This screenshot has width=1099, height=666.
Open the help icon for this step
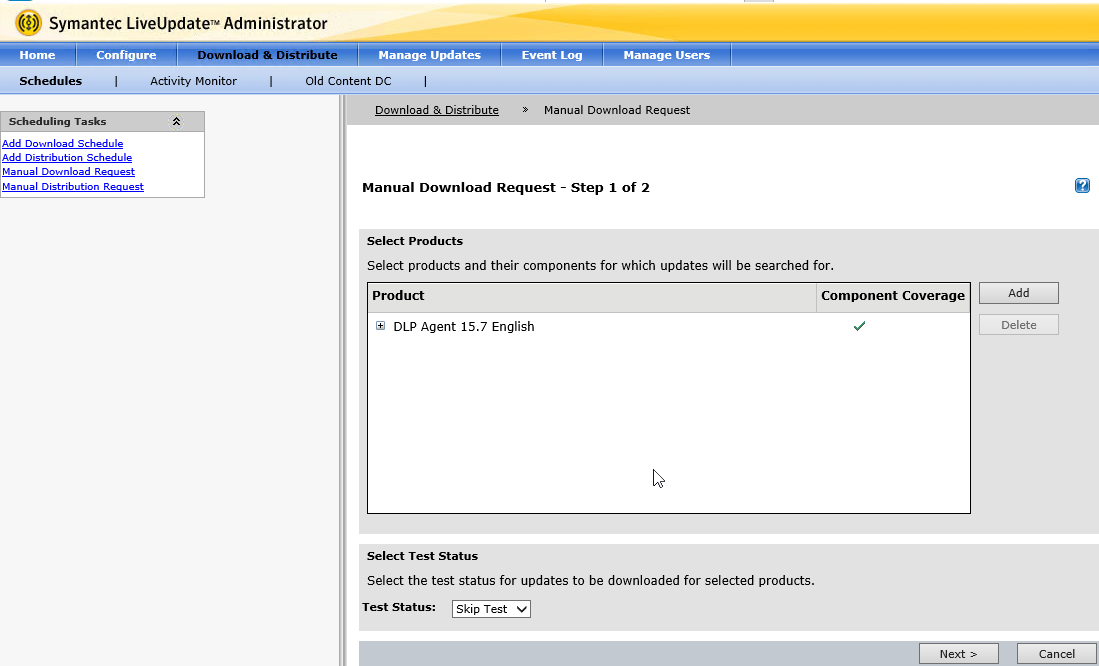[1082, 186]
